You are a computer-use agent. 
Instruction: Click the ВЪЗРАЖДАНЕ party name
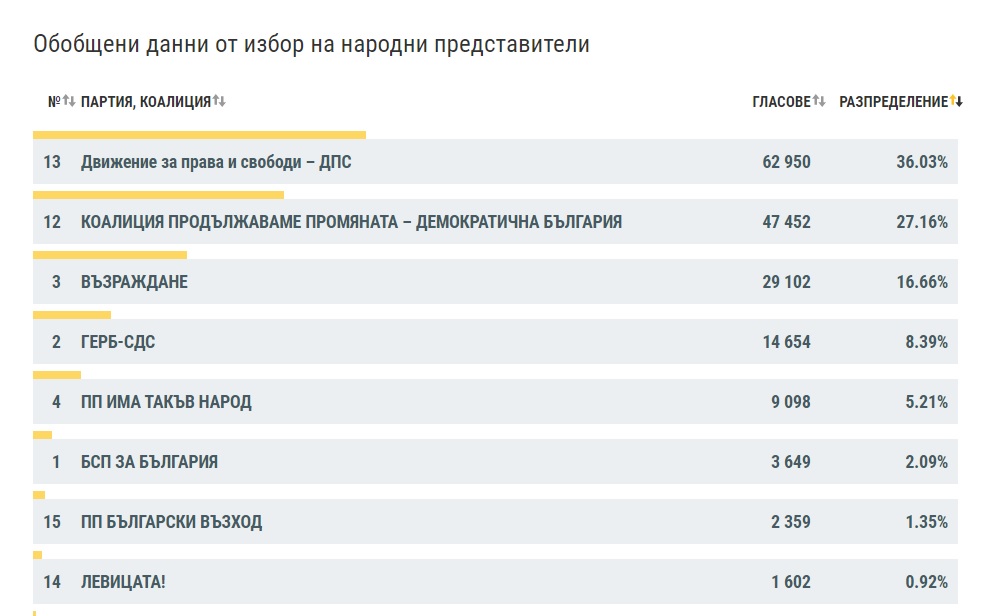tap(134, 282)
